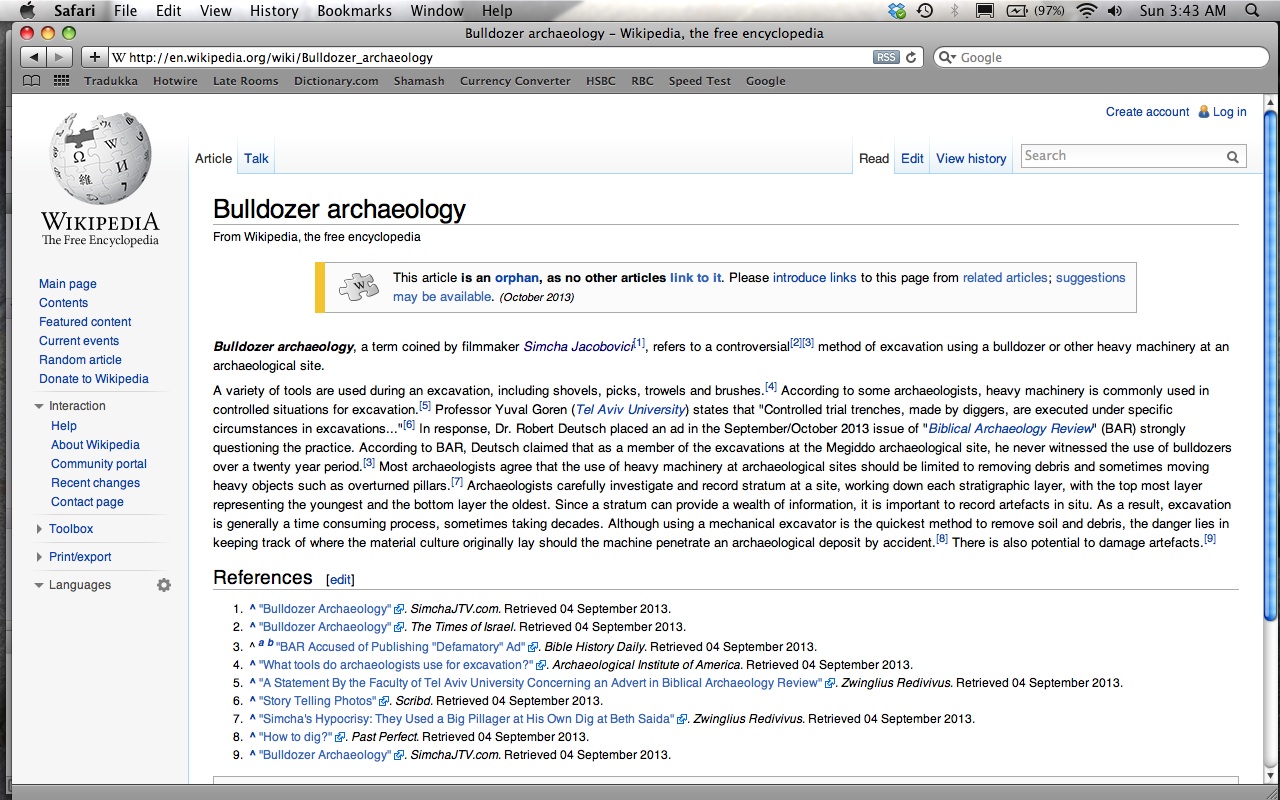Open the bookmarks book icon
Screen dimensions: 1280x800
[32, 81]
